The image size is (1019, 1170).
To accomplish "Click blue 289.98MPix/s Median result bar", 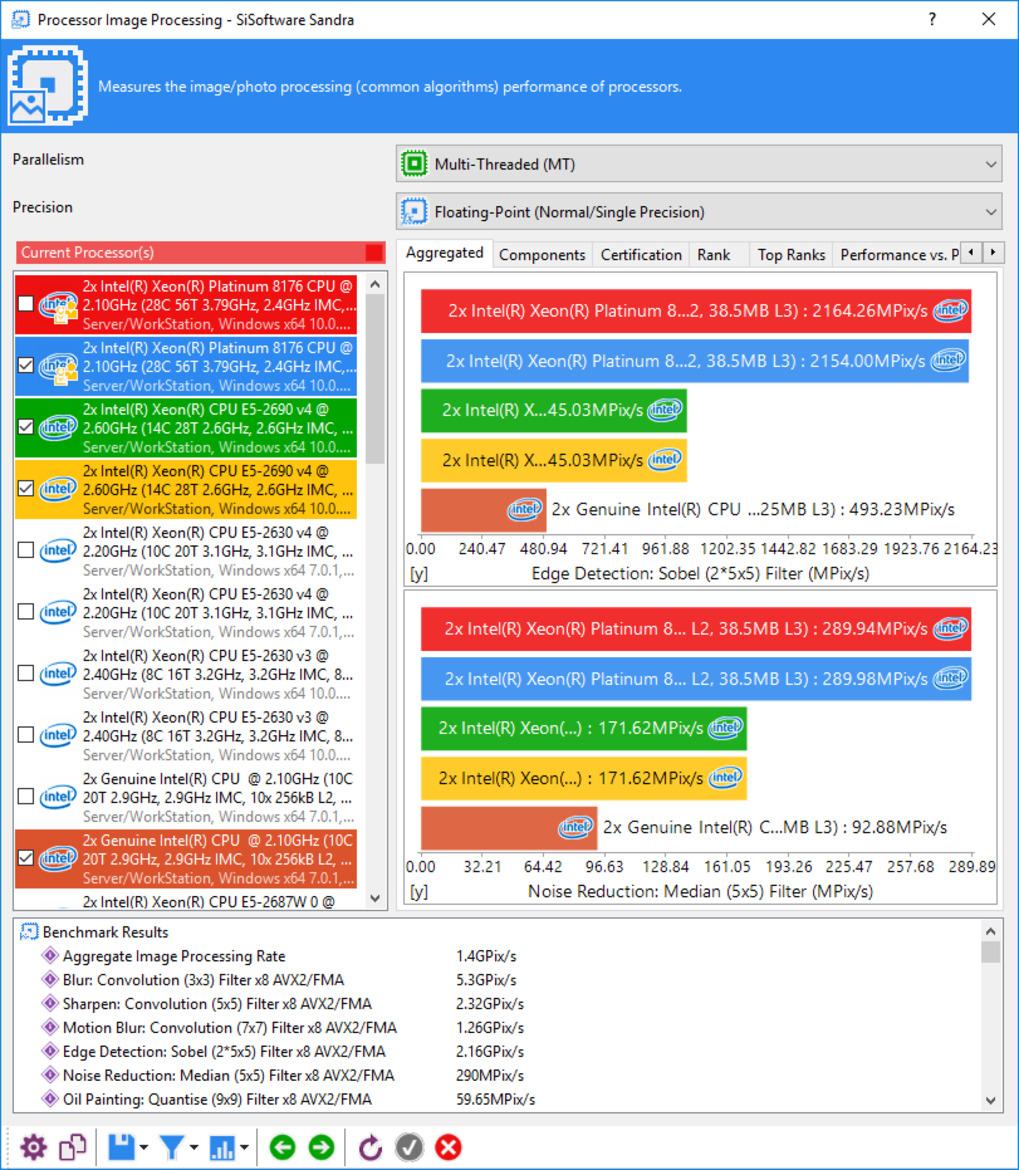I will point(696,679).
